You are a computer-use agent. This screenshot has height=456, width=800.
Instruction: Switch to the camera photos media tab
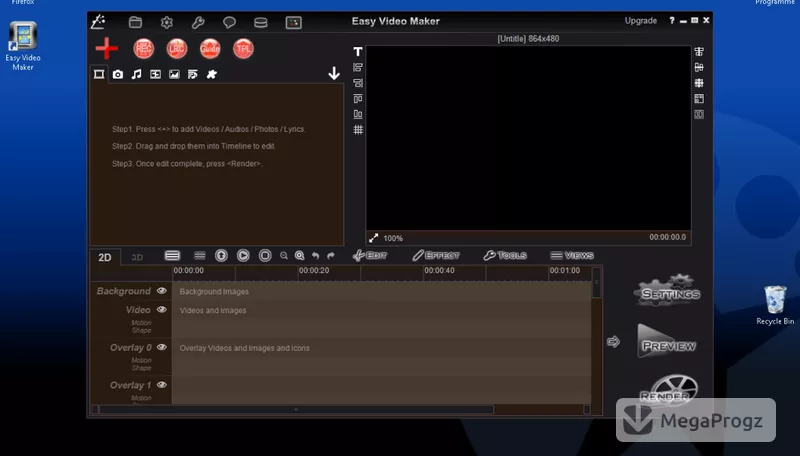coord(118,74)
